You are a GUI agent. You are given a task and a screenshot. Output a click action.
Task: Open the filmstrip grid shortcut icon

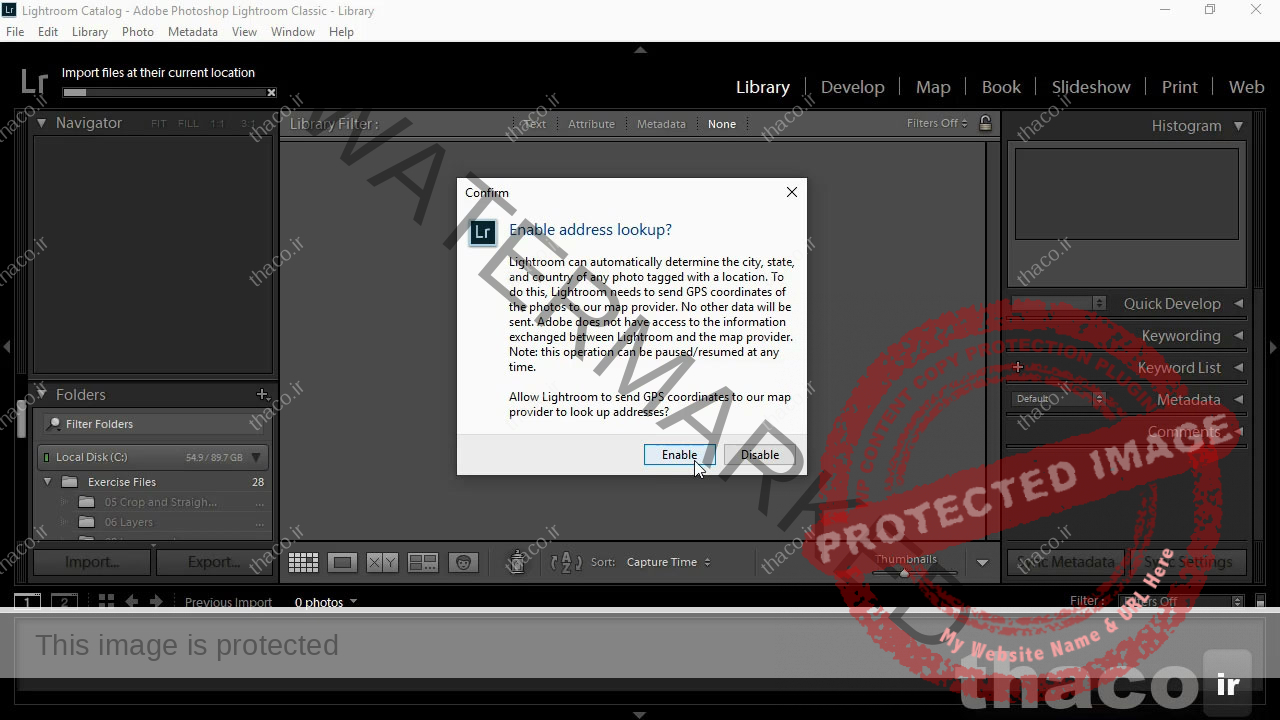pos(106,601)
